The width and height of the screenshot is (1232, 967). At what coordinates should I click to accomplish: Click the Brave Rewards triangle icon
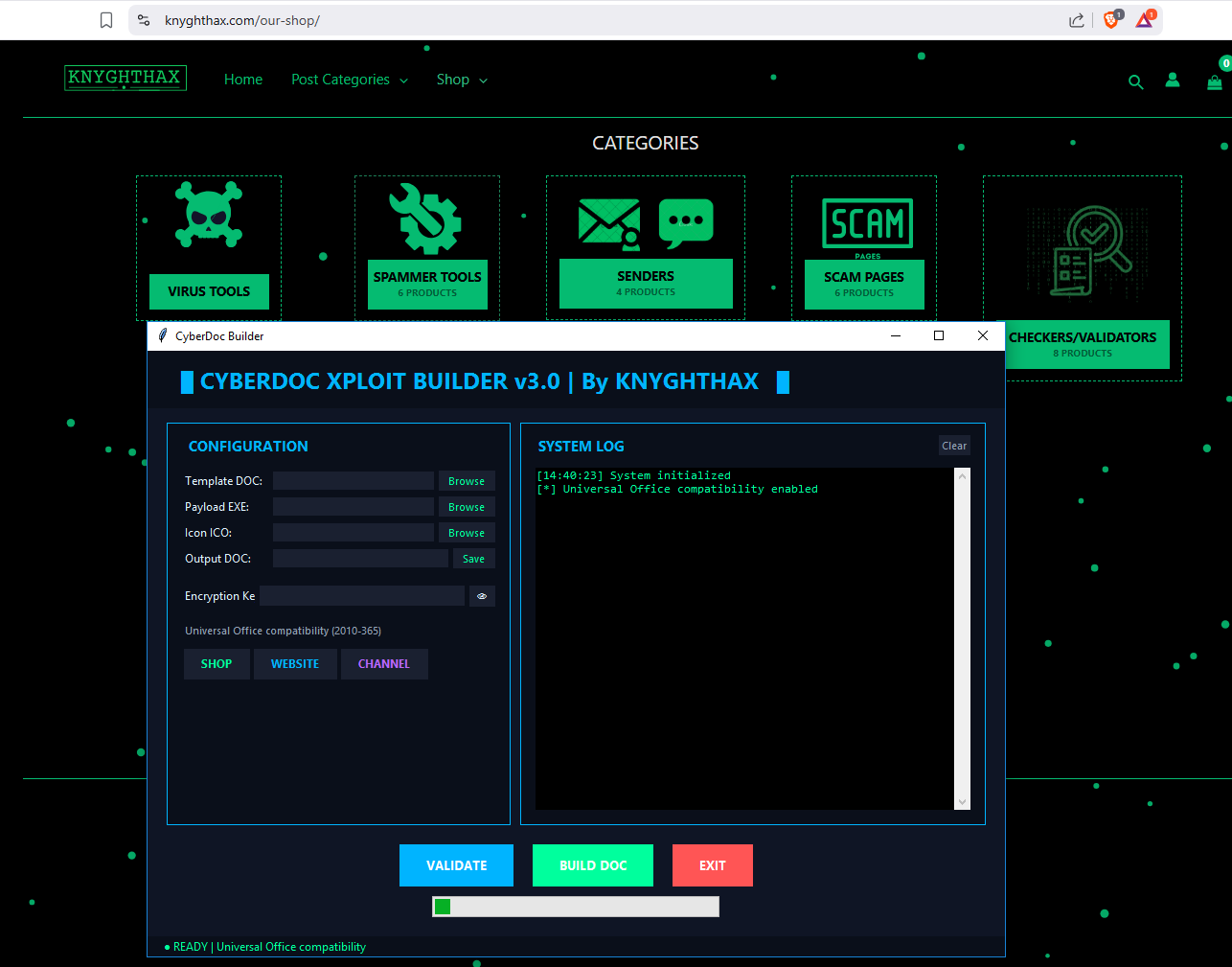pos(1143,19)
